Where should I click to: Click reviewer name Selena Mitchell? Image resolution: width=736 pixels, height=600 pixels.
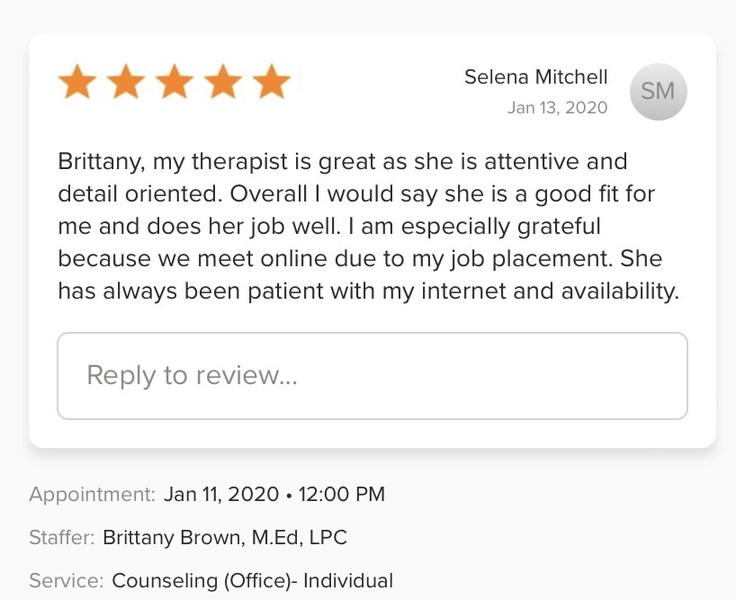point(535,77)
